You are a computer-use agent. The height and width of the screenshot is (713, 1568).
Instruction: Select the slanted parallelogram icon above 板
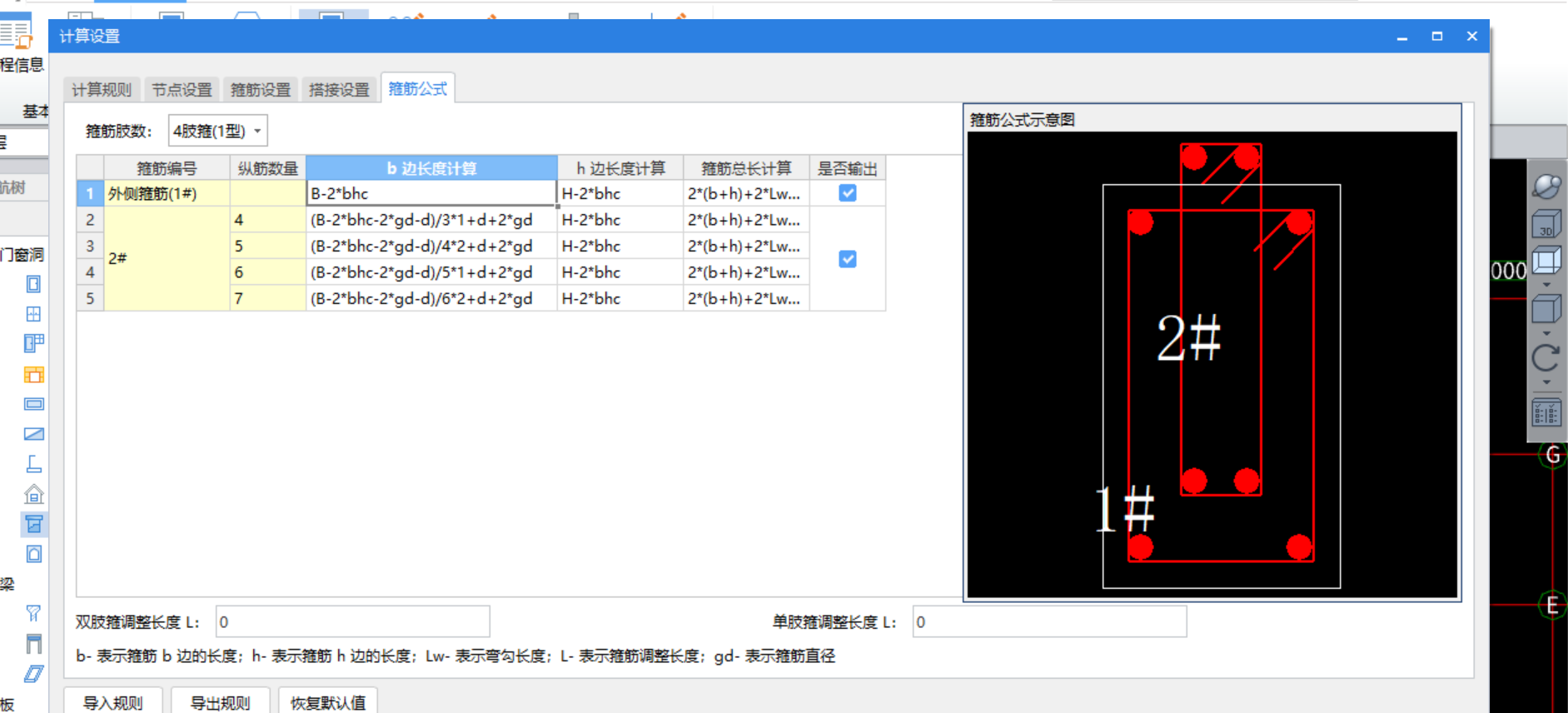33,674
